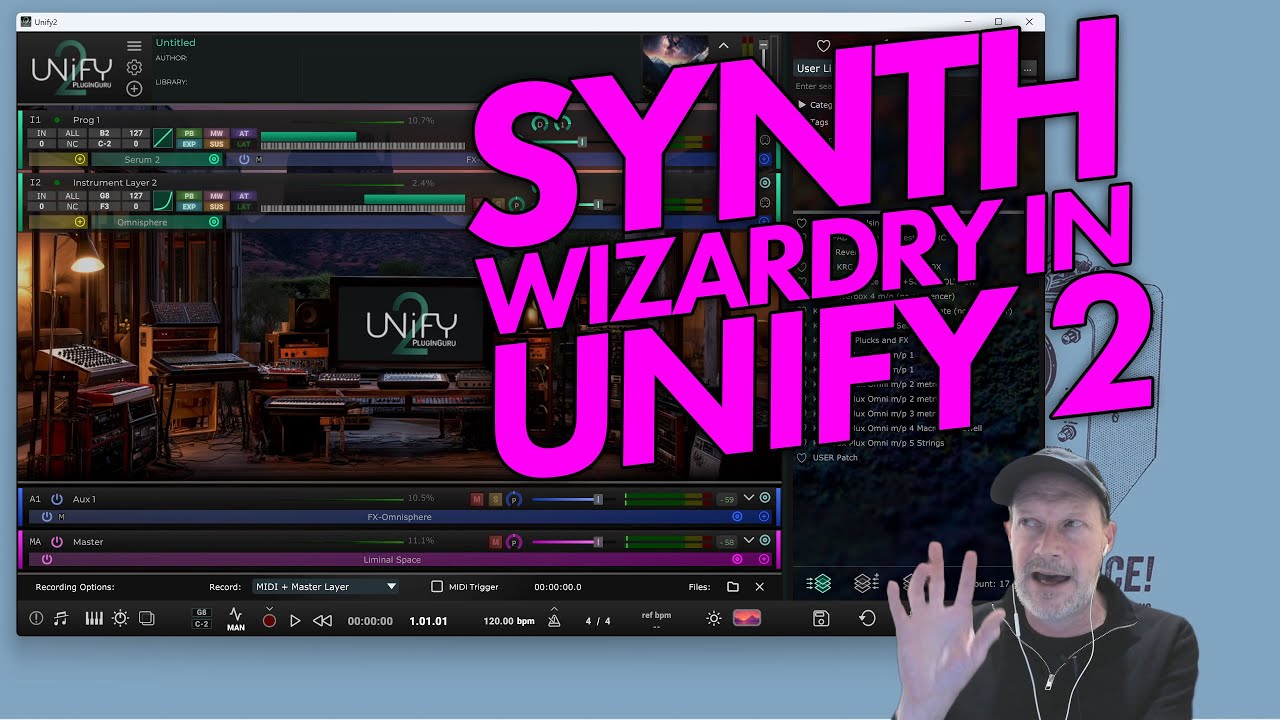Toggle Master layer power button
Viewport: 1280px width, 720px height.
click(57, 542)
